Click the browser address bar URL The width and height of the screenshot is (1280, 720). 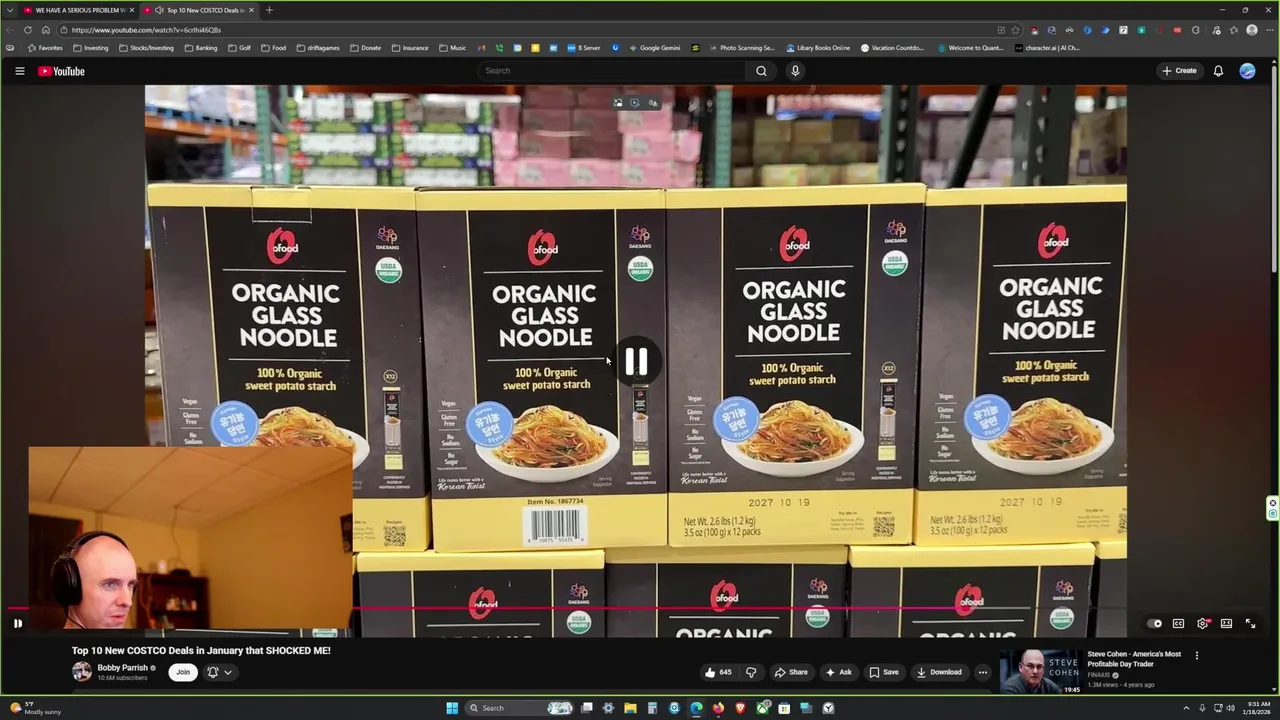click(146, 30)
